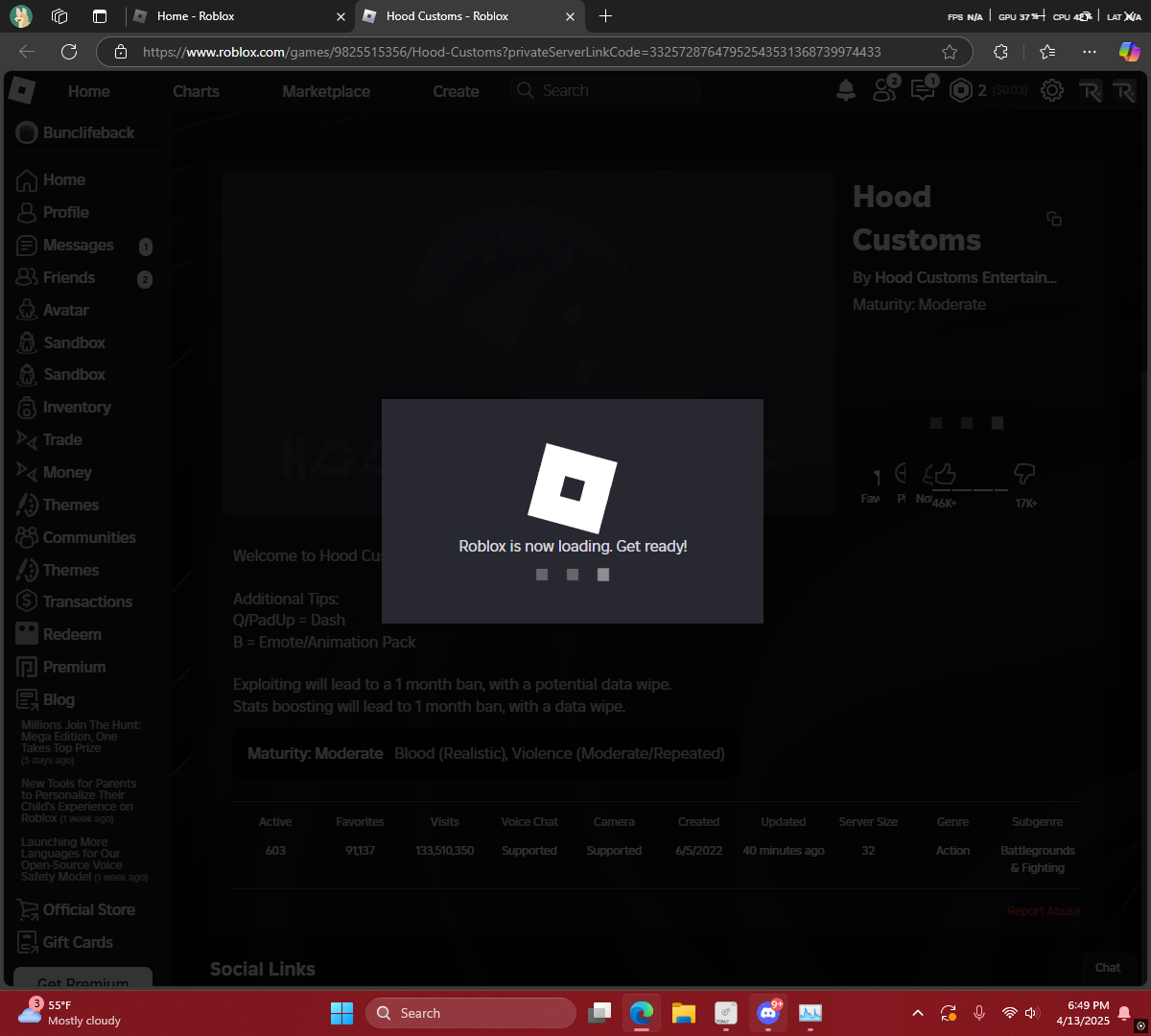Viewport: 1151px width, 1036px height.
Task: Go back with the browser back arrow
Action: click(27, 52)
